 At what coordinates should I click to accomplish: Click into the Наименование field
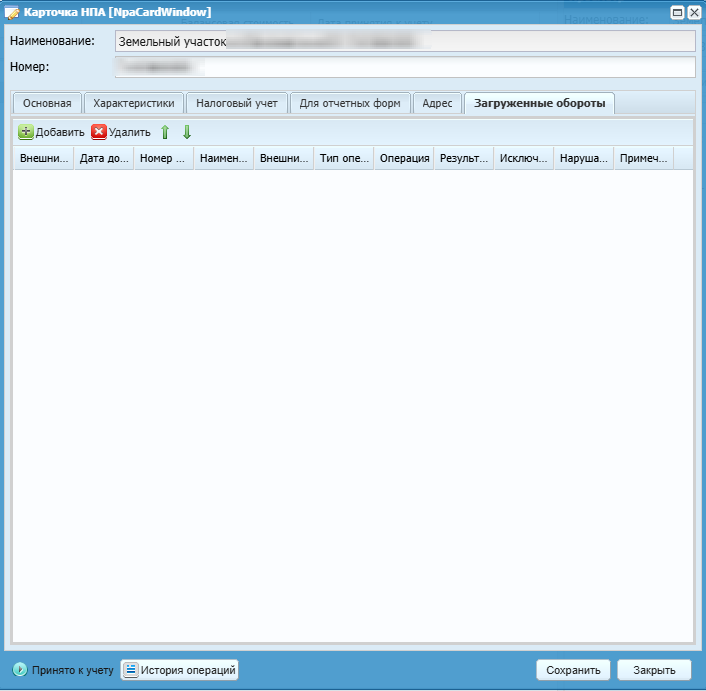[404, 41]
